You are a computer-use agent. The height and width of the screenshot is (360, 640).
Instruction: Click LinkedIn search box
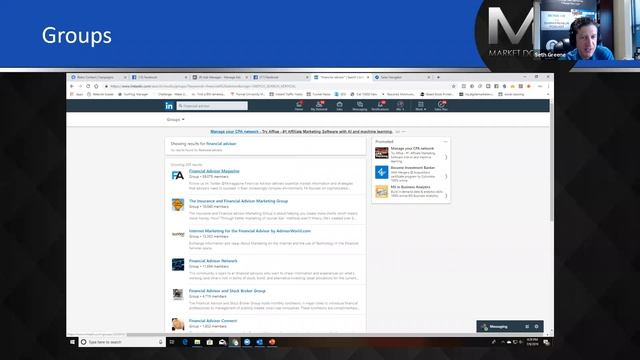pyautogui.click(x=212, y=106)
